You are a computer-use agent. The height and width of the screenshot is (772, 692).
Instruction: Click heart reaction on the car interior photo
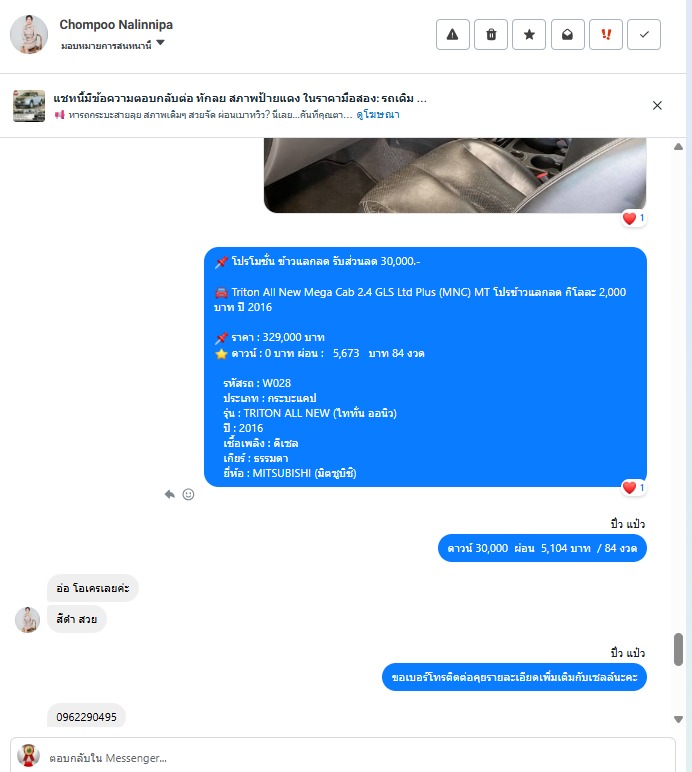tap(633, 218)
